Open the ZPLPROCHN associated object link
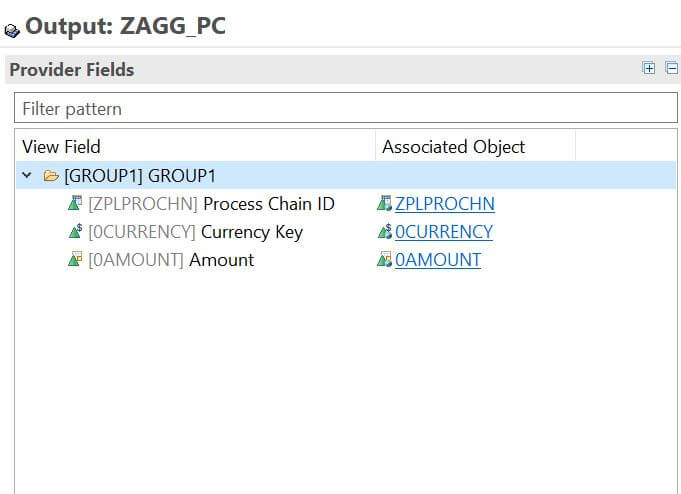681x494 pixels. coord(445,204)
